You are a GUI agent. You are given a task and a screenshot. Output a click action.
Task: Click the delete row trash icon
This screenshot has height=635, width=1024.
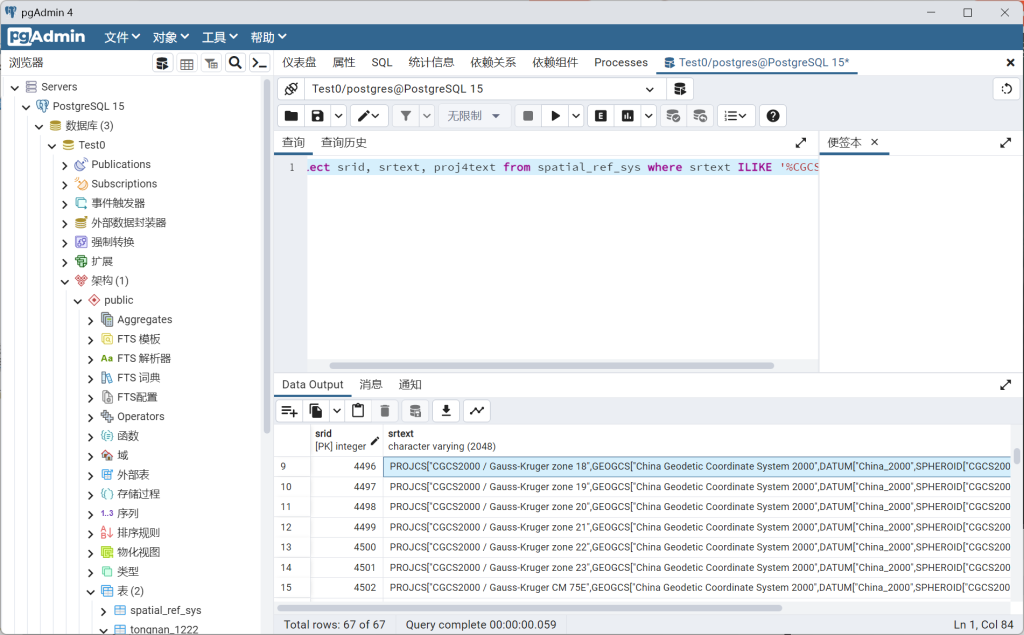tap(385, 411)
